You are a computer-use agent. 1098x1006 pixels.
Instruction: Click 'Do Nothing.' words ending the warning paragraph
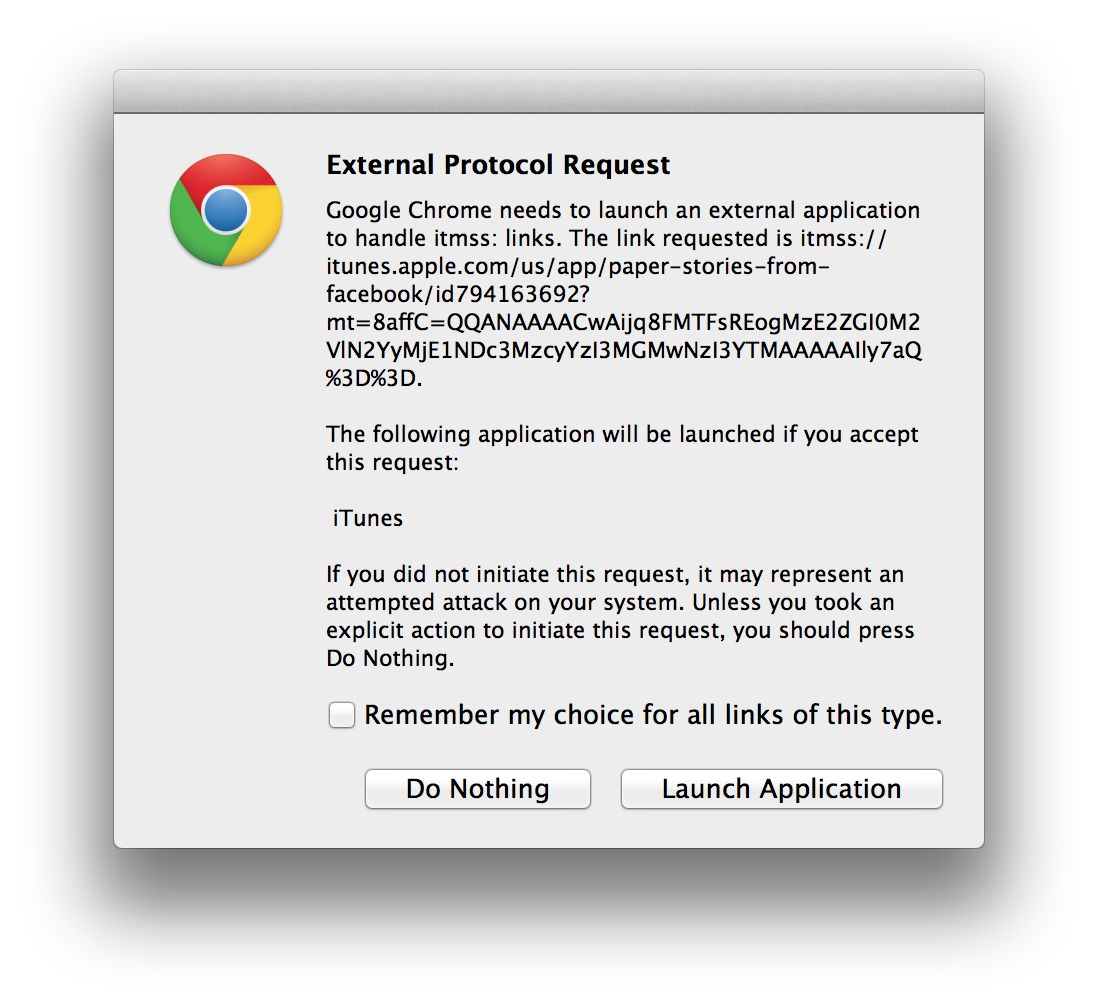pos(390,658)
